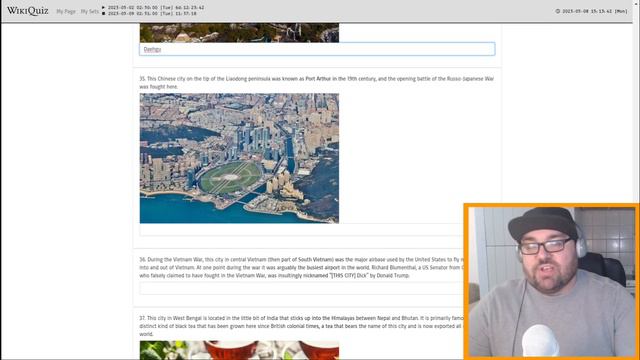Select the question 37 West Bengal text

[x=302, y=326]
